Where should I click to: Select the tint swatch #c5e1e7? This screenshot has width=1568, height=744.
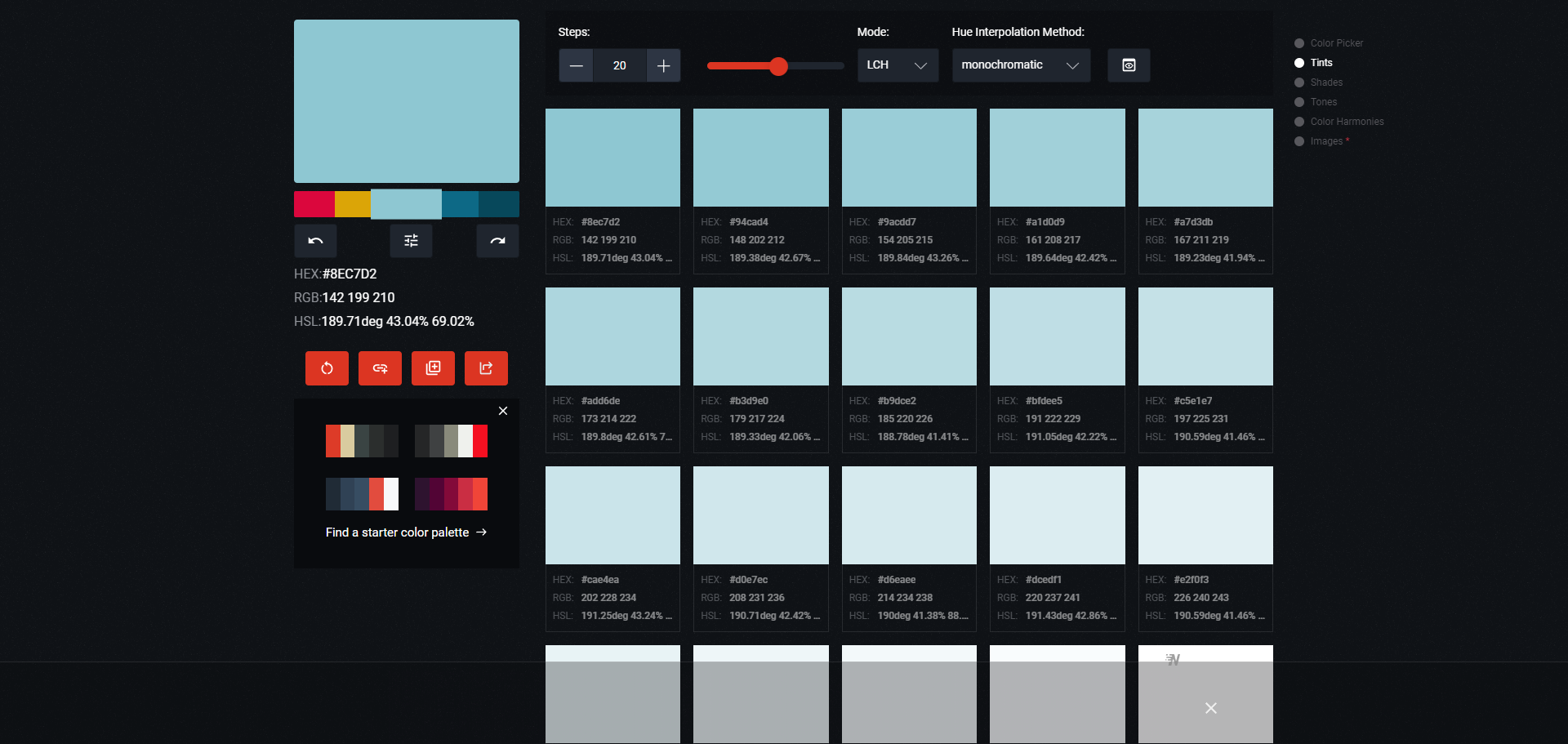coord(1205,336)
